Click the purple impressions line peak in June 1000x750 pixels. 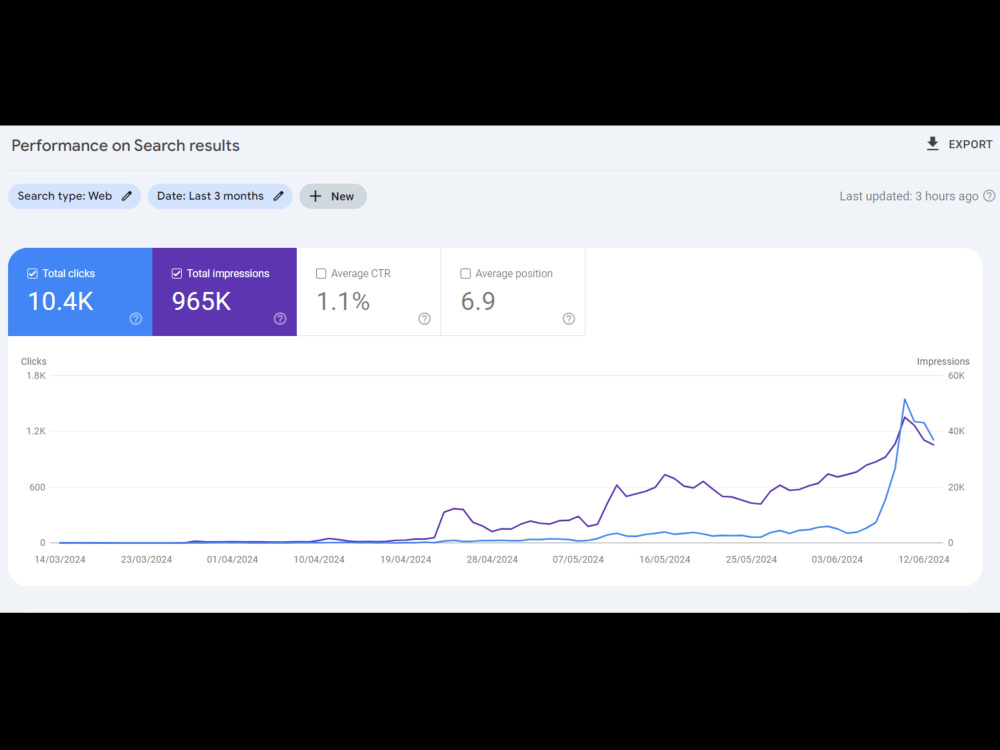904,417
